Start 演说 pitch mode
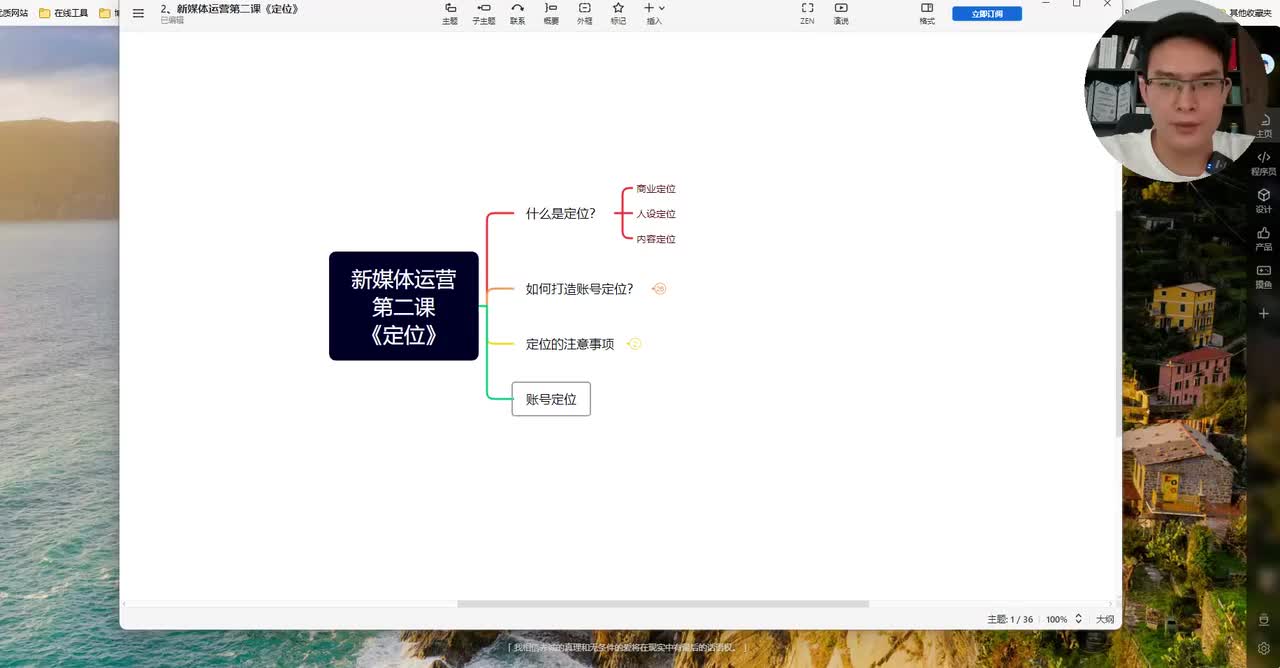Screen dimensions: 1280x668 point(841,13)
